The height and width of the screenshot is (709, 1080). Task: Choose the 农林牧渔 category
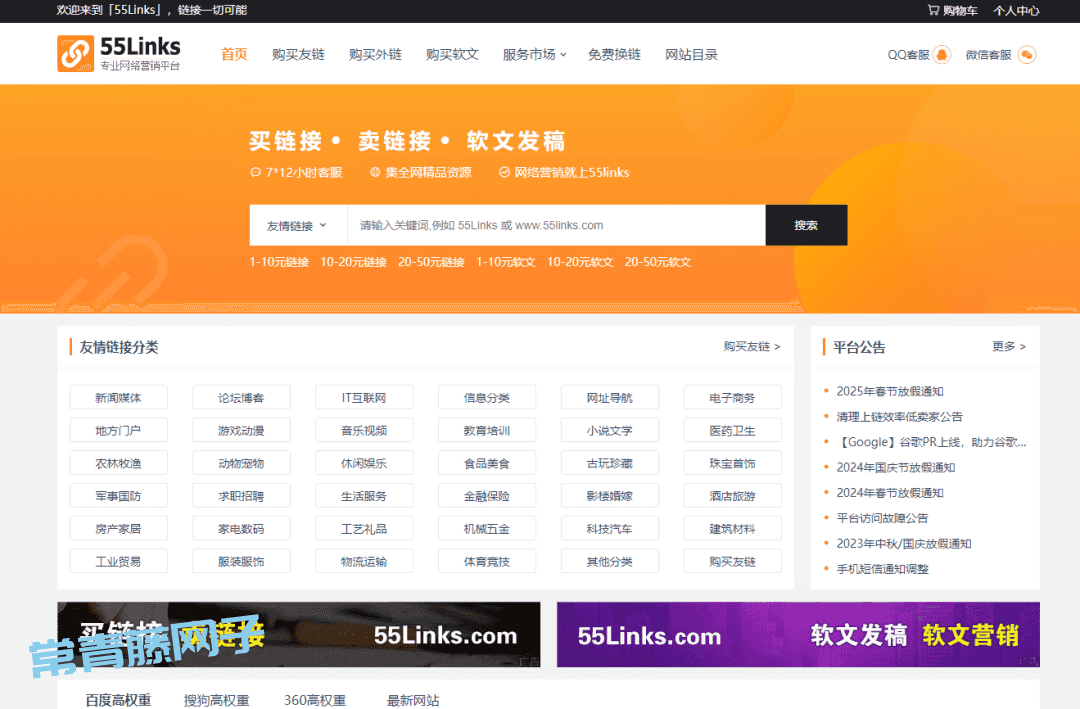coord(118,463)
